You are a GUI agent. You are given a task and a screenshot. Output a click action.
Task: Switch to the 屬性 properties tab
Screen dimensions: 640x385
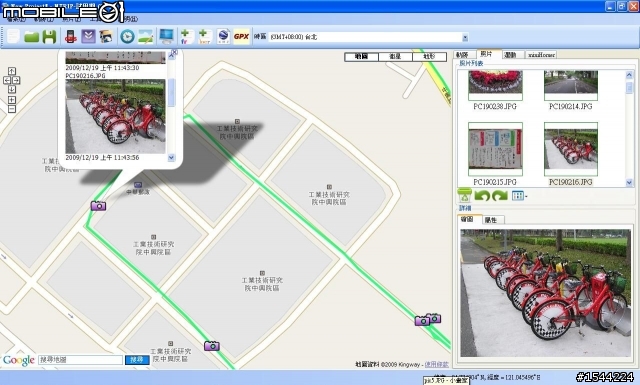(492, 220)
